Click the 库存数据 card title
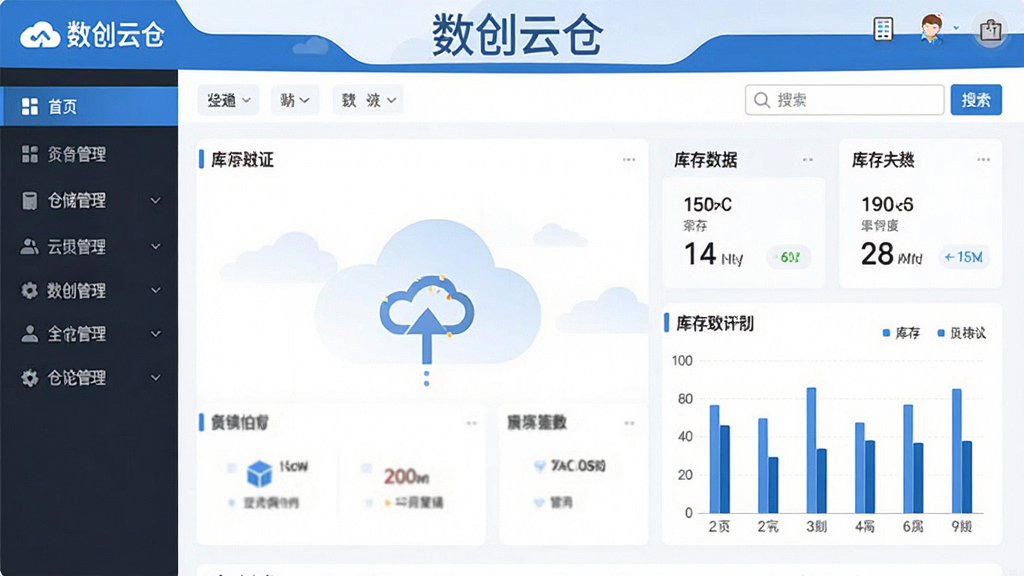1024x576 pixels. 705,160
